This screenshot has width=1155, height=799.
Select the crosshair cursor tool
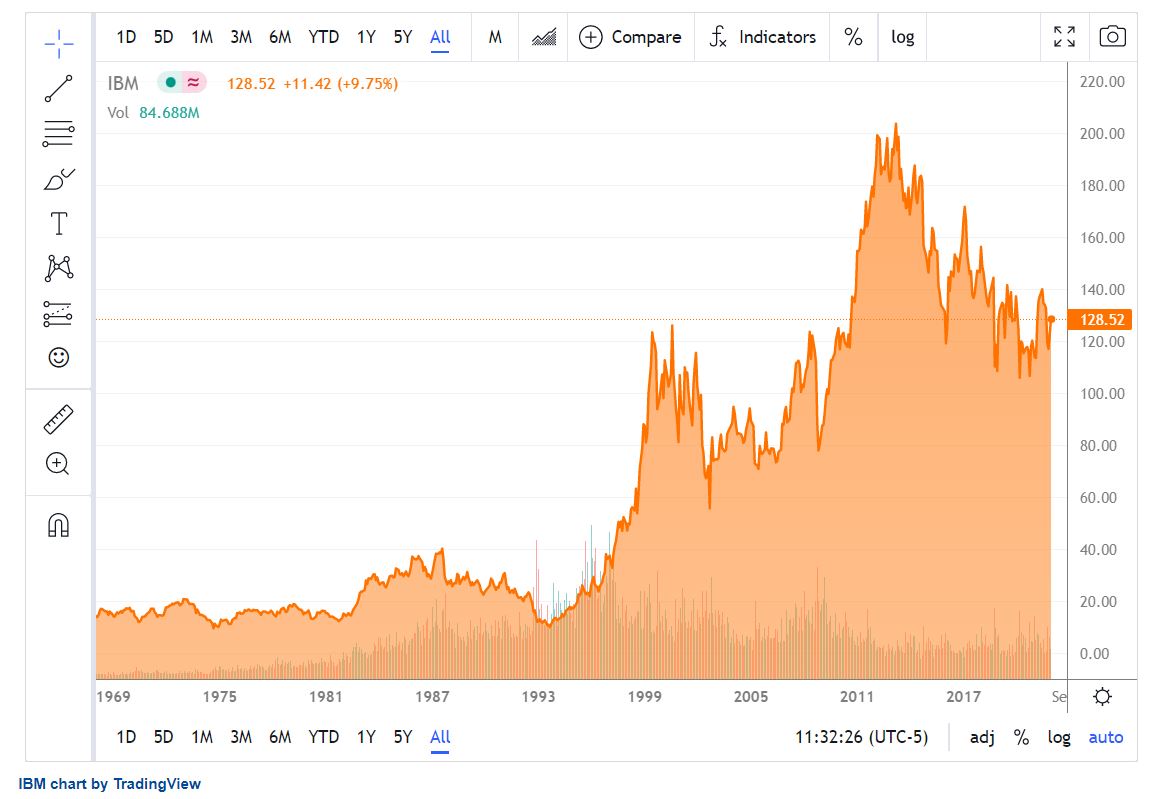point(59,42)
